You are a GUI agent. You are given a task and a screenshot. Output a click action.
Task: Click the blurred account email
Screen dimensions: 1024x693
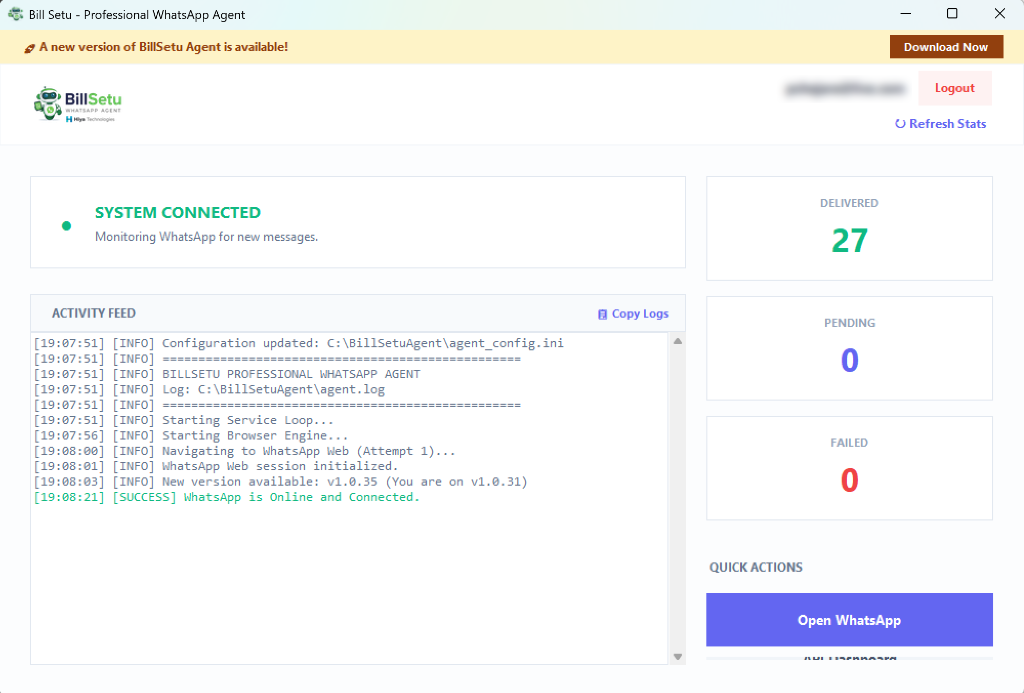point(845,88)
